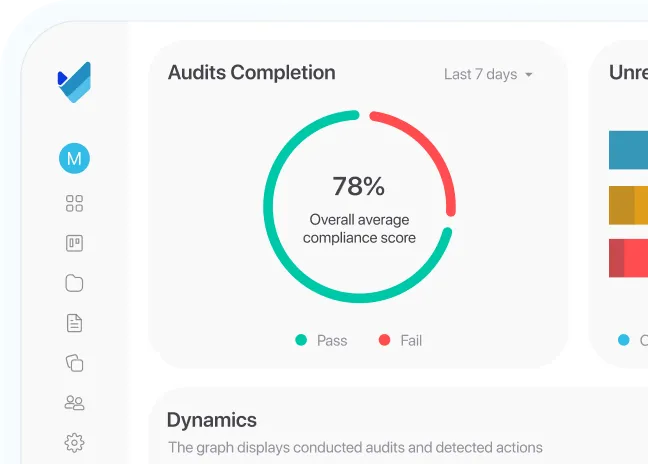Click the 78% compliance score value
Viewport: 648px width, 464px height.
point(359,186)
